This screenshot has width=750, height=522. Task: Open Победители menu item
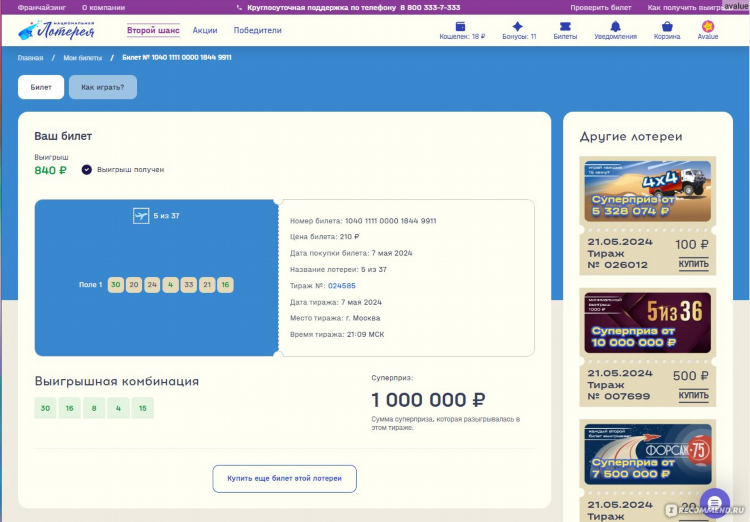click(x=257, y=30)
